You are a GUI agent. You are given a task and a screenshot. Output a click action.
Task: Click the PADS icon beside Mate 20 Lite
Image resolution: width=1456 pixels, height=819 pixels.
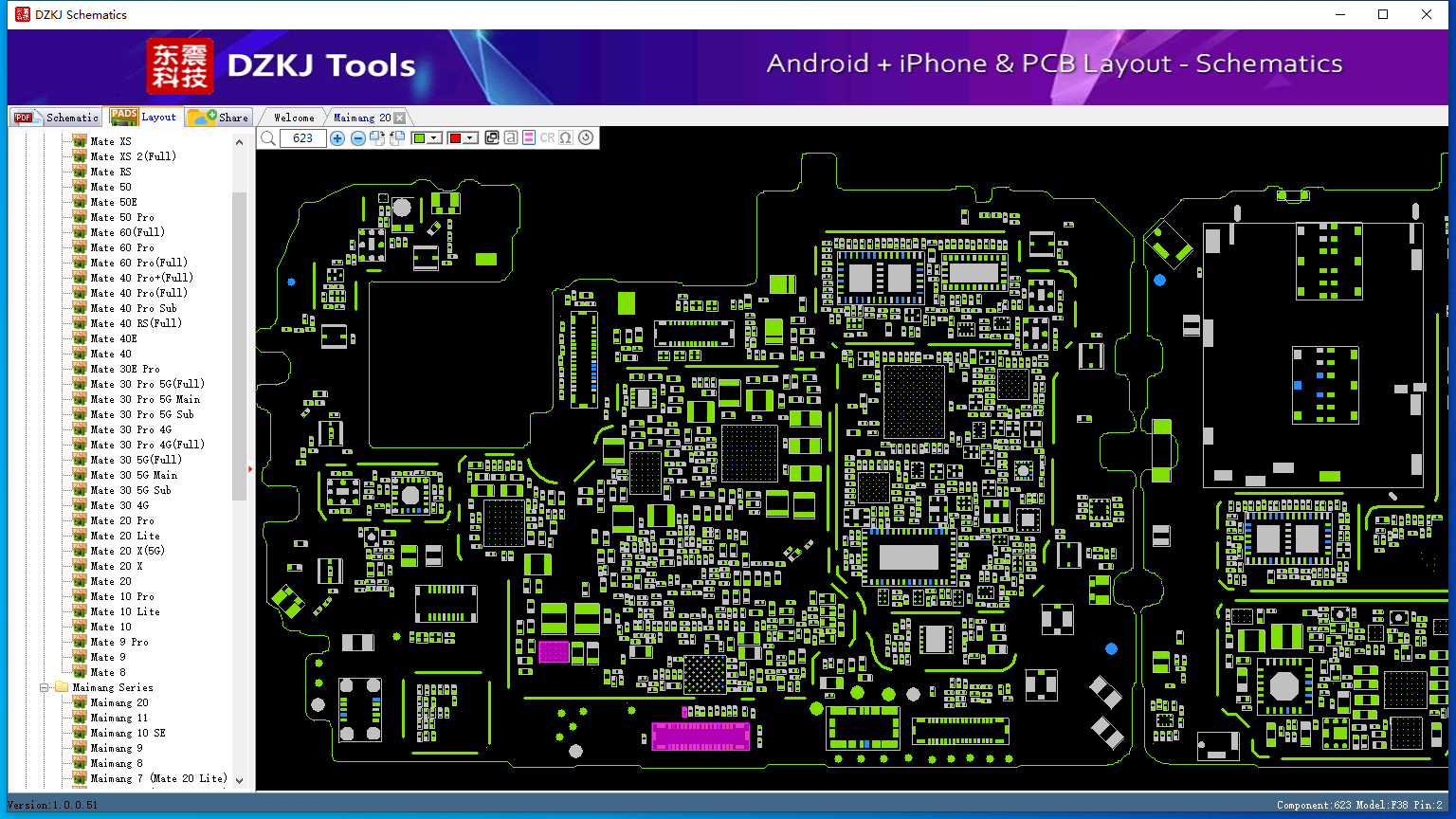coord(80,536)
